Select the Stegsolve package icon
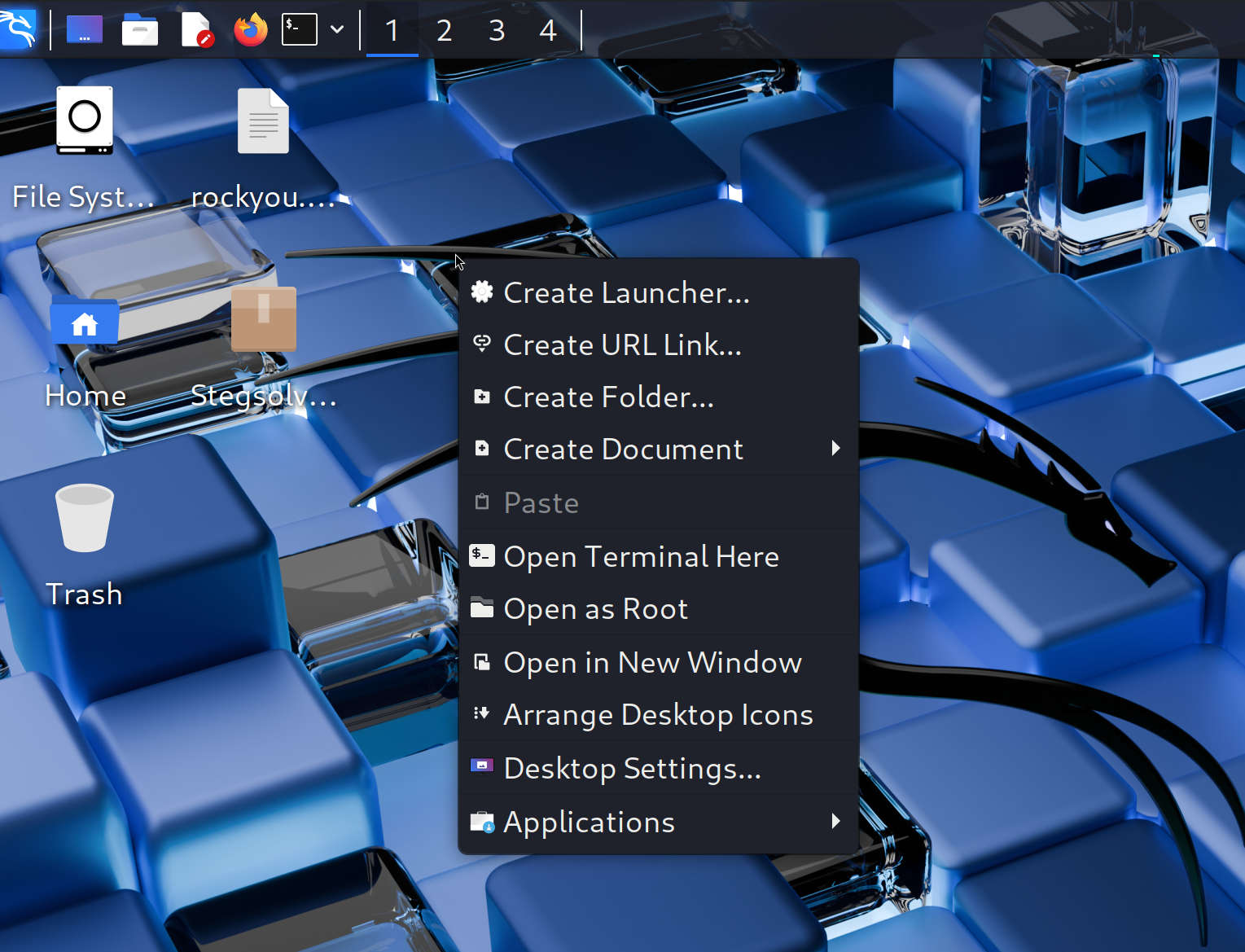The image size is (1245, 952). click(263, 319)
